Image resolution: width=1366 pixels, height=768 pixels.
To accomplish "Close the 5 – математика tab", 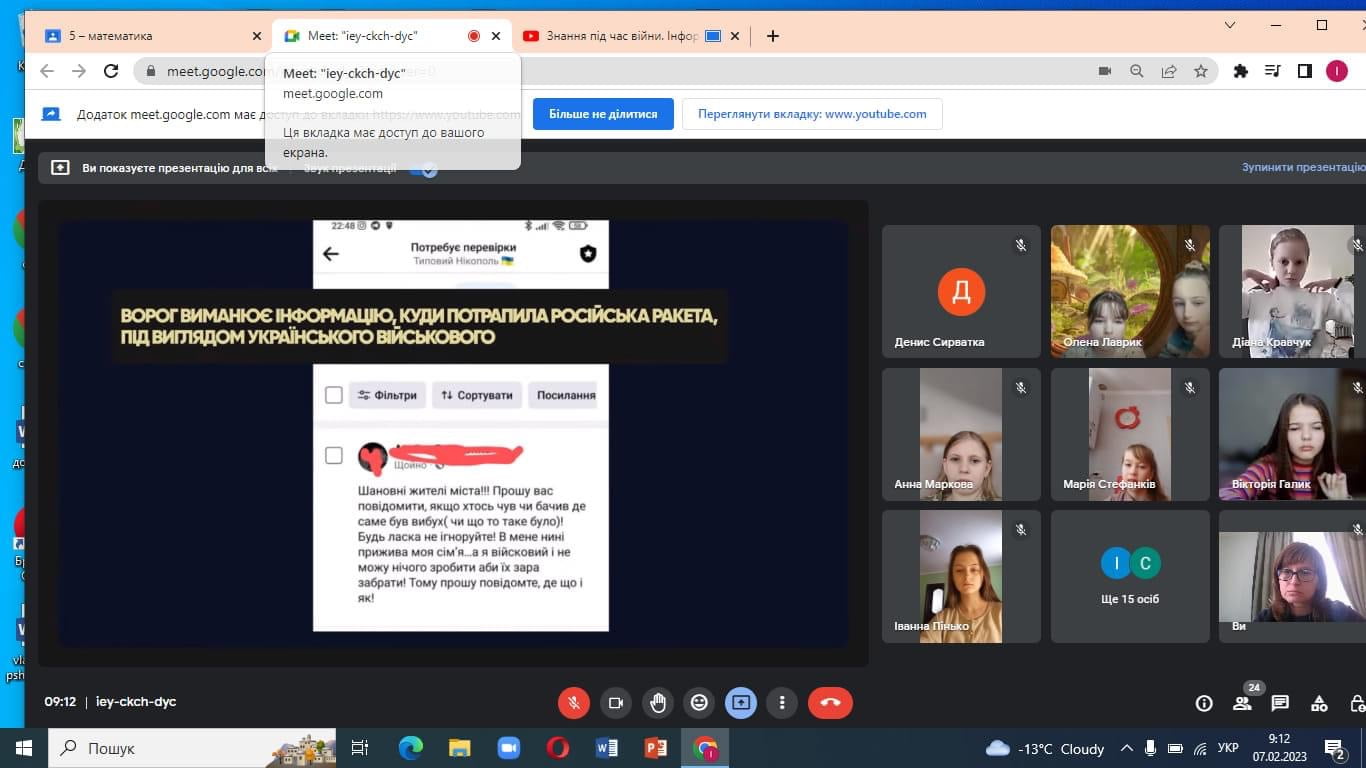I will click(x=259, y=36).
